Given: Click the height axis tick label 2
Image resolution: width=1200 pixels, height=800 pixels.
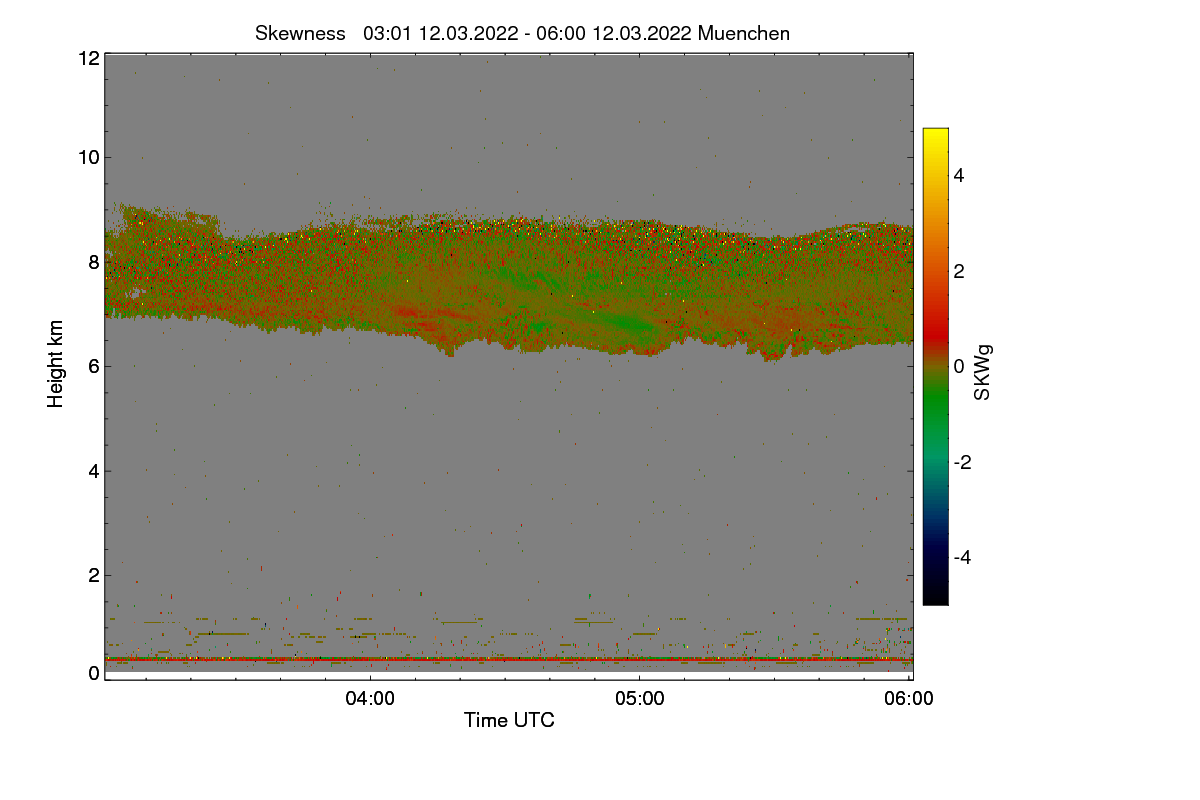Looking at the screenshot, I should click(93, 575).
